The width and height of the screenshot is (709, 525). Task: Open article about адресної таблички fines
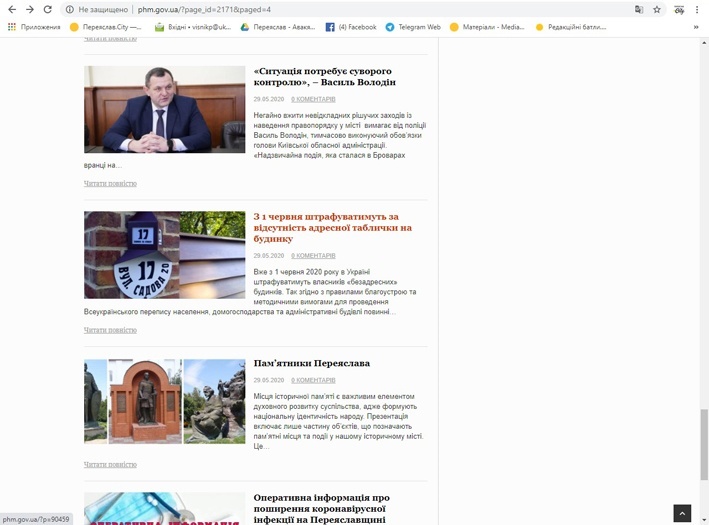click(x=333, y=227)
